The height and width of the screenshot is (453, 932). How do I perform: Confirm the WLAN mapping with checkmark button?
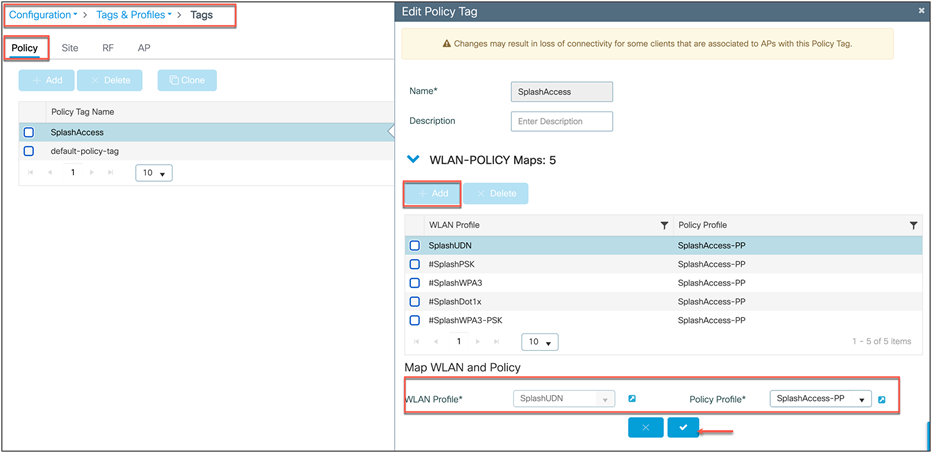pos(684,427)
